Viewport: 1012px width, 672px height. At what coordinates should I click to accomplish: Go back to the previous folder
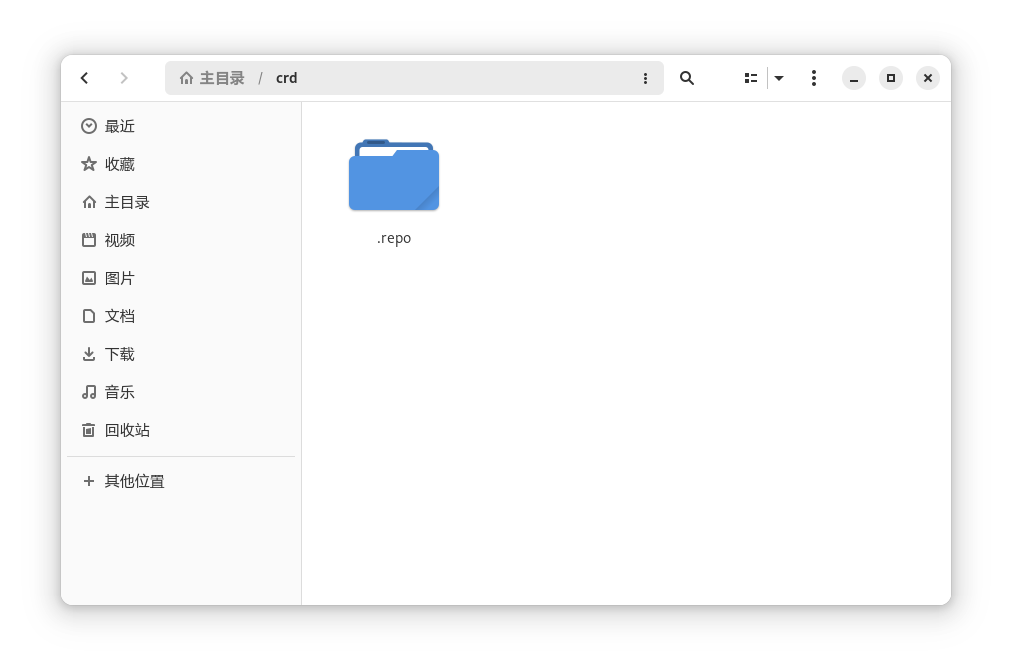(85, 78)
